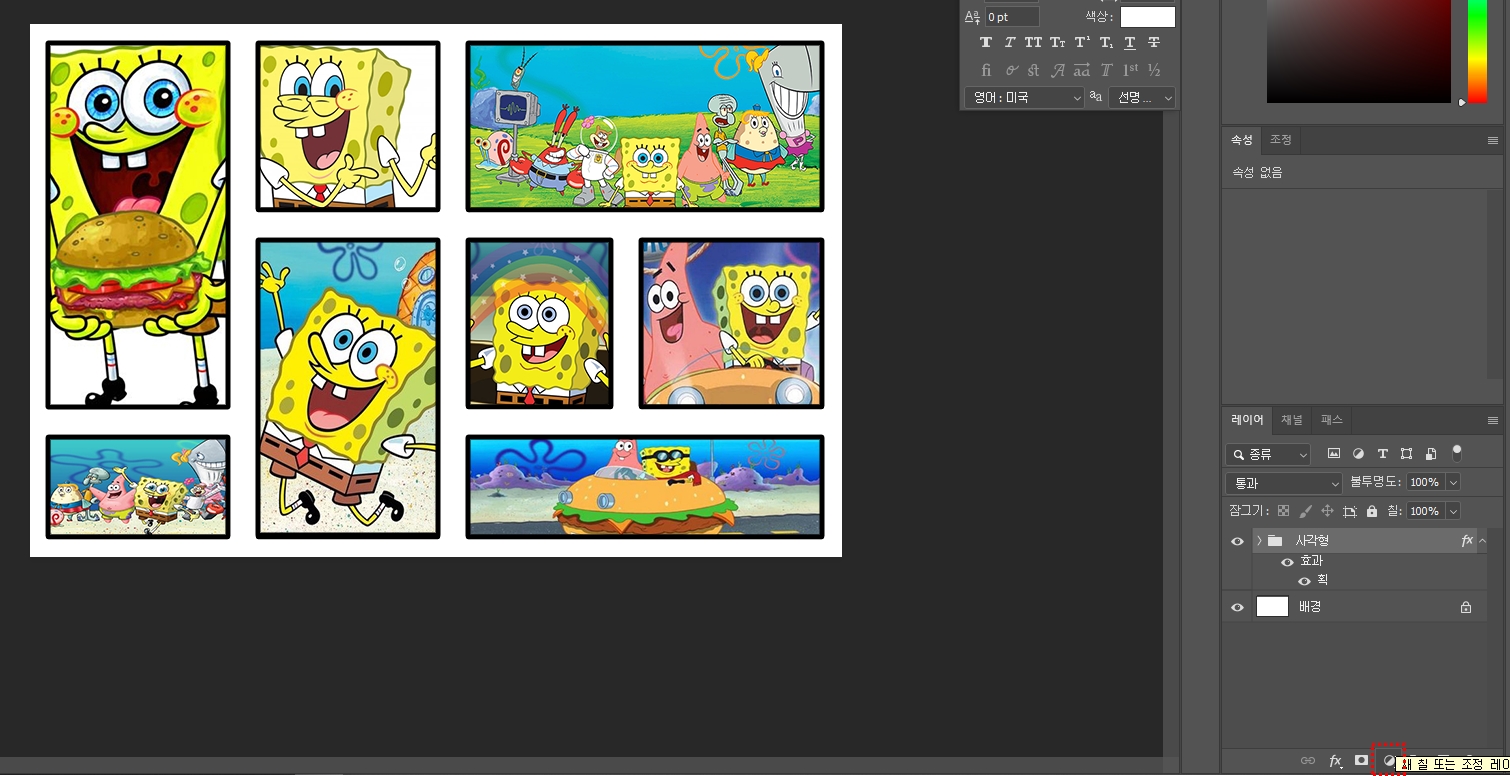
Task: Click the ordinals 1st icon
Action: click(1130, 70)
